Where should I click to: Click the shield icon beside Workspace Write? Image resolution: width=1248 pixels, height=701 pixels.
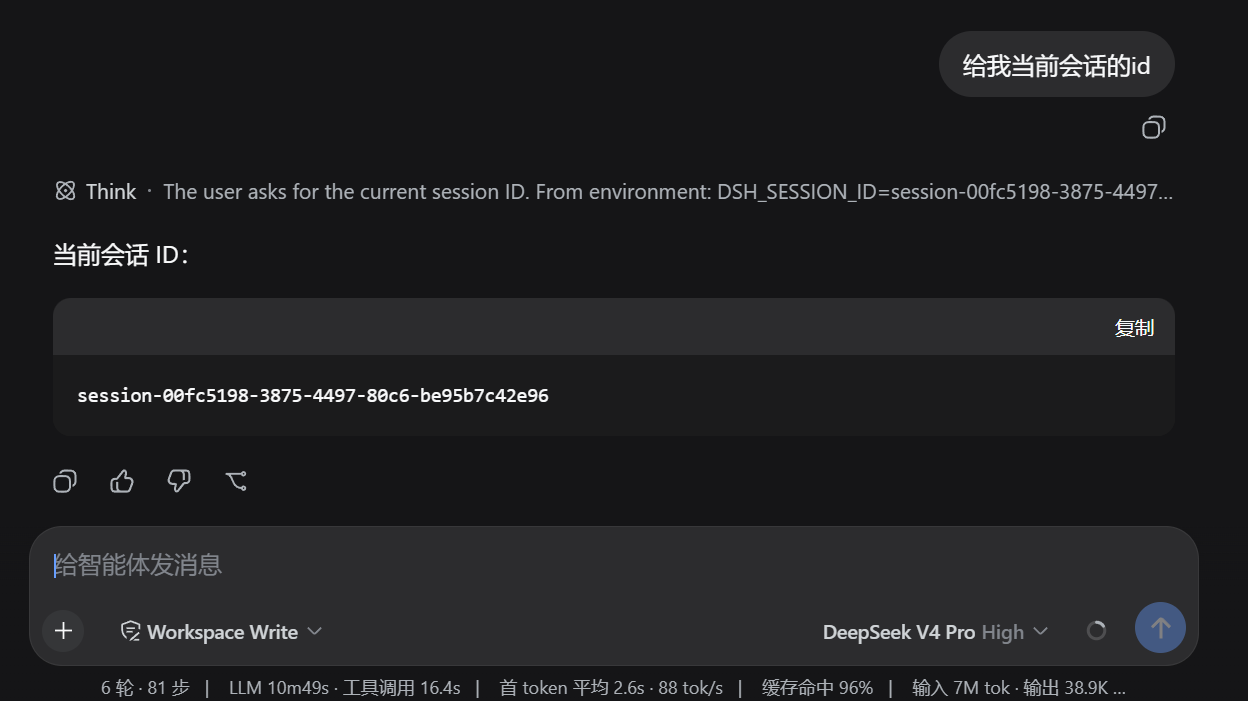click(x=130, y=631)
